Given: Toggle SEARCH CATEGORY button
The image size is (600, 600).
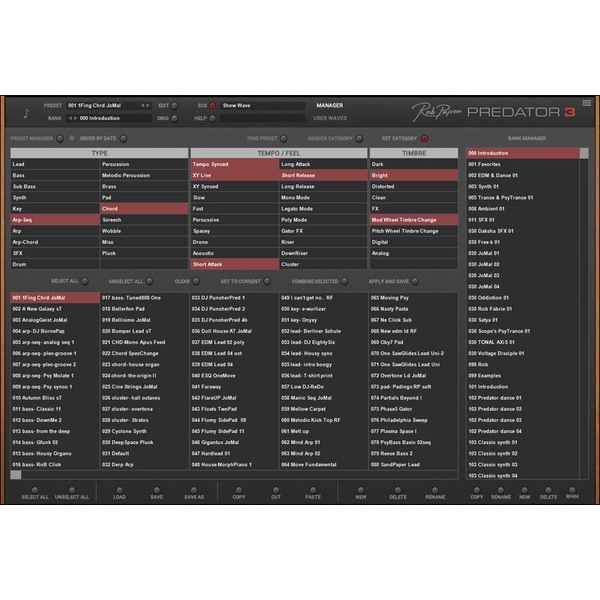Looking at the screenshot, I should tap(359, 139).
